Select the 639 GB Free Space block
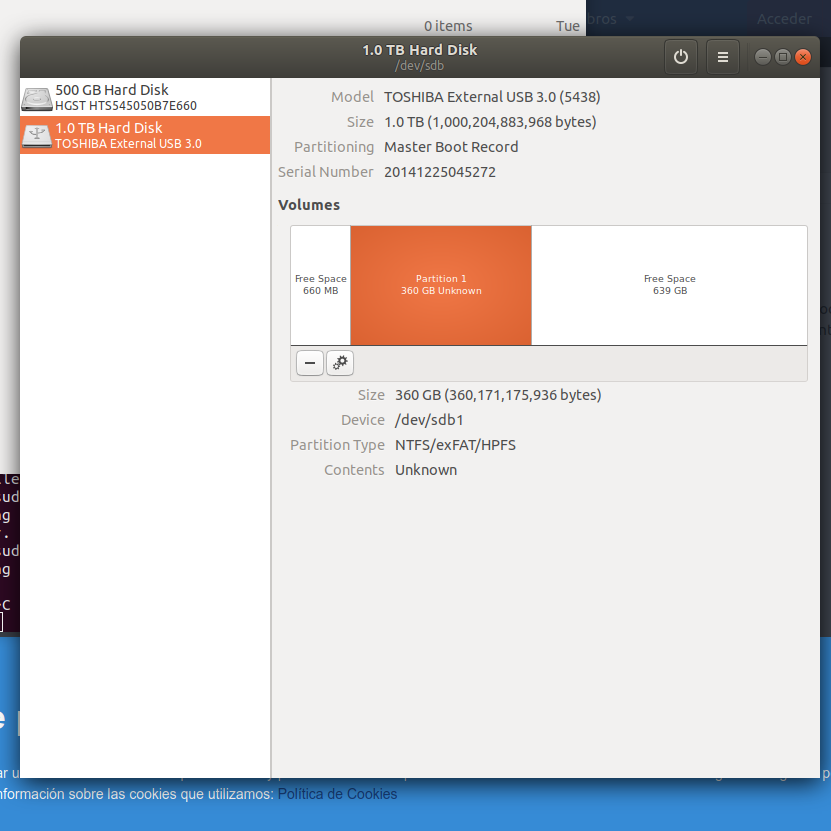 click(669, 285)
